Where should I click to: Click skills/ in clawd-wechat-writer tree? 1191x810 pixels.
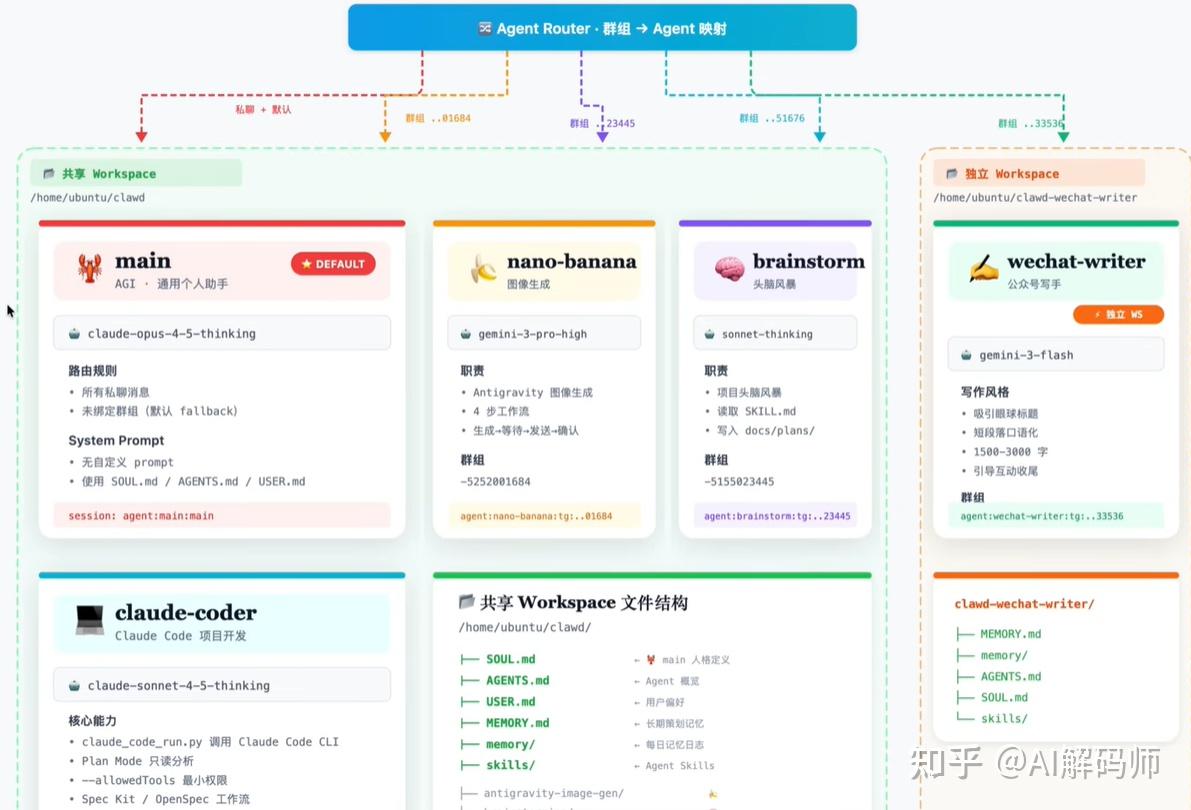[1003, 719]
